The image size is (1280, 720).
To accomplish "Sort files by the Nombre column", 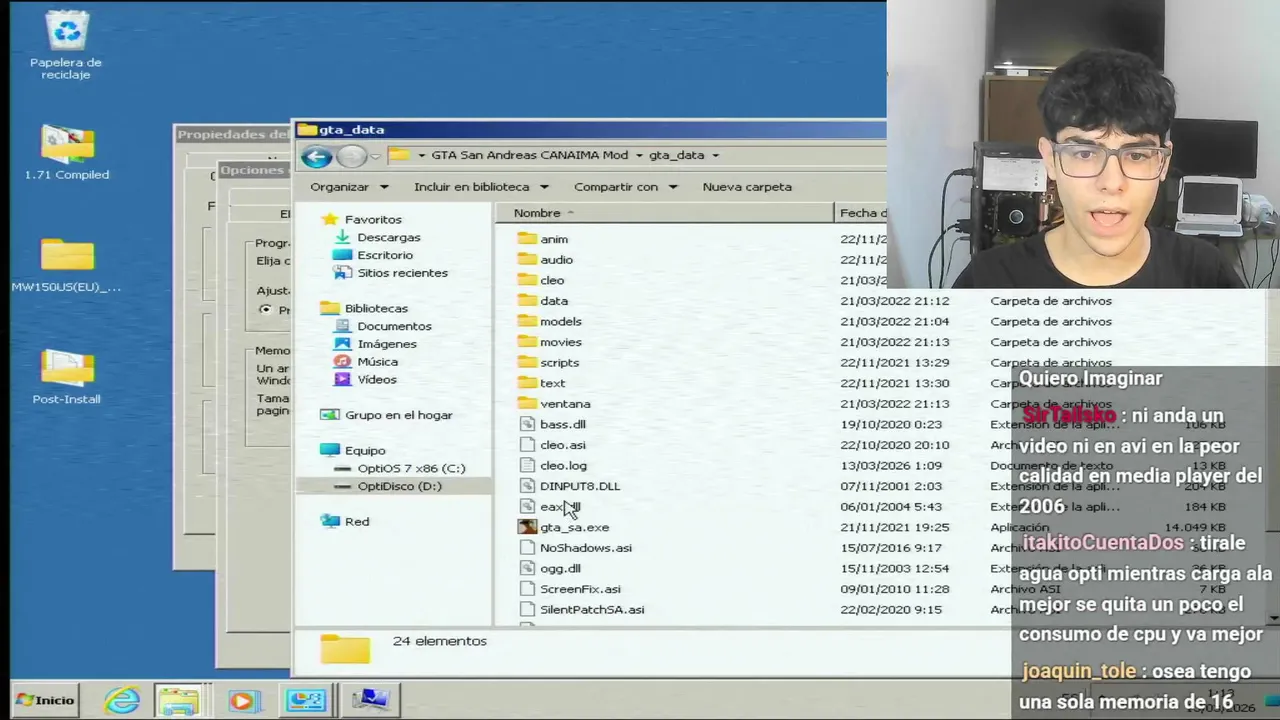I will [x=665, y=213].
